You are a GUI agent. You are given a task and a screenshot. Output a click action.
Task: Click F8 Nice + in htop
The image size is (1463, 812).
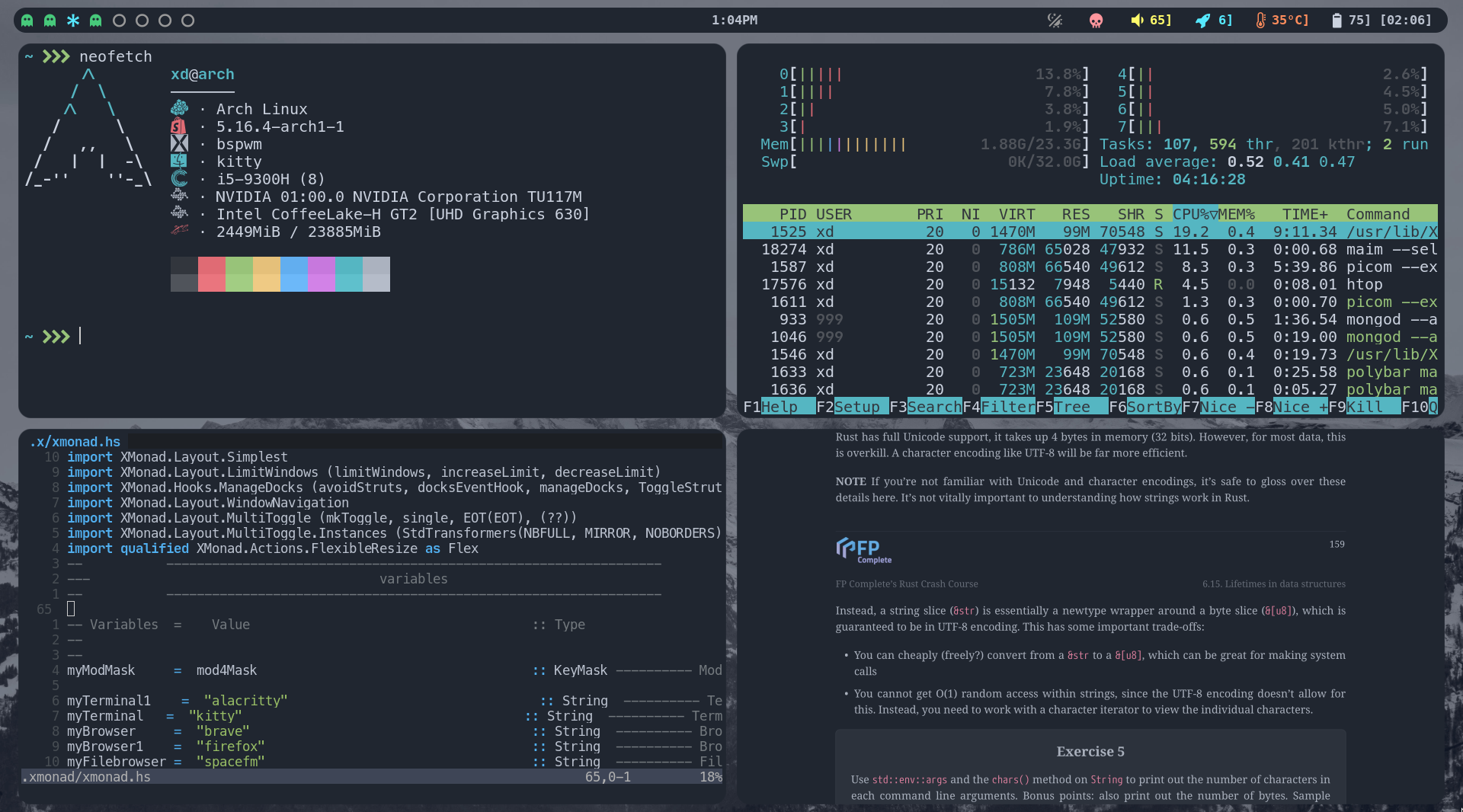click(x=1292, y=407)
